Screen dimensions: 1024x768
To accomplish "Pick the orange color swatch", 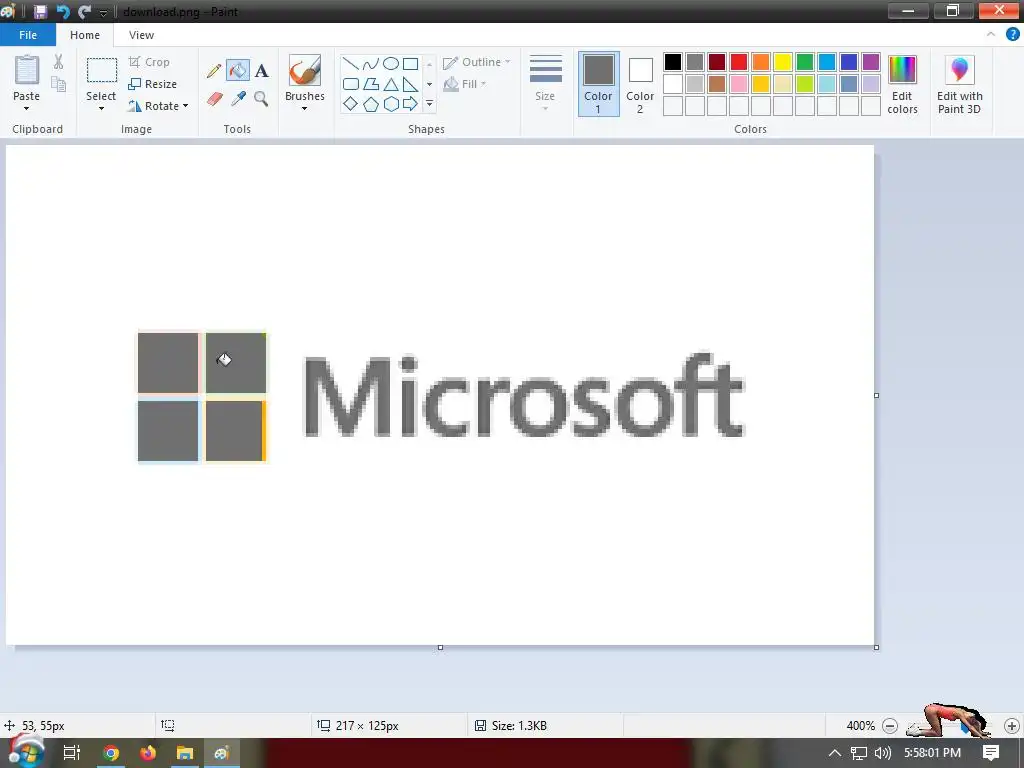I will [x=761, y=62].
